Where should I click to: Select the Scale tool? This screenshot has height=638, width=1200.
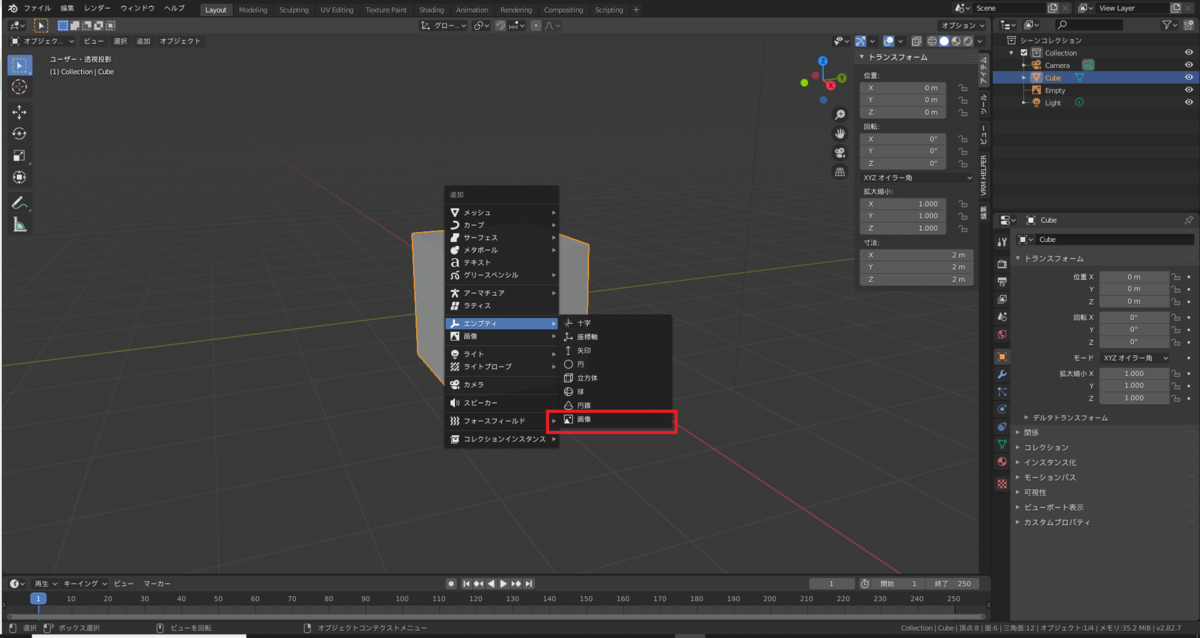click(x=19, y=156)
